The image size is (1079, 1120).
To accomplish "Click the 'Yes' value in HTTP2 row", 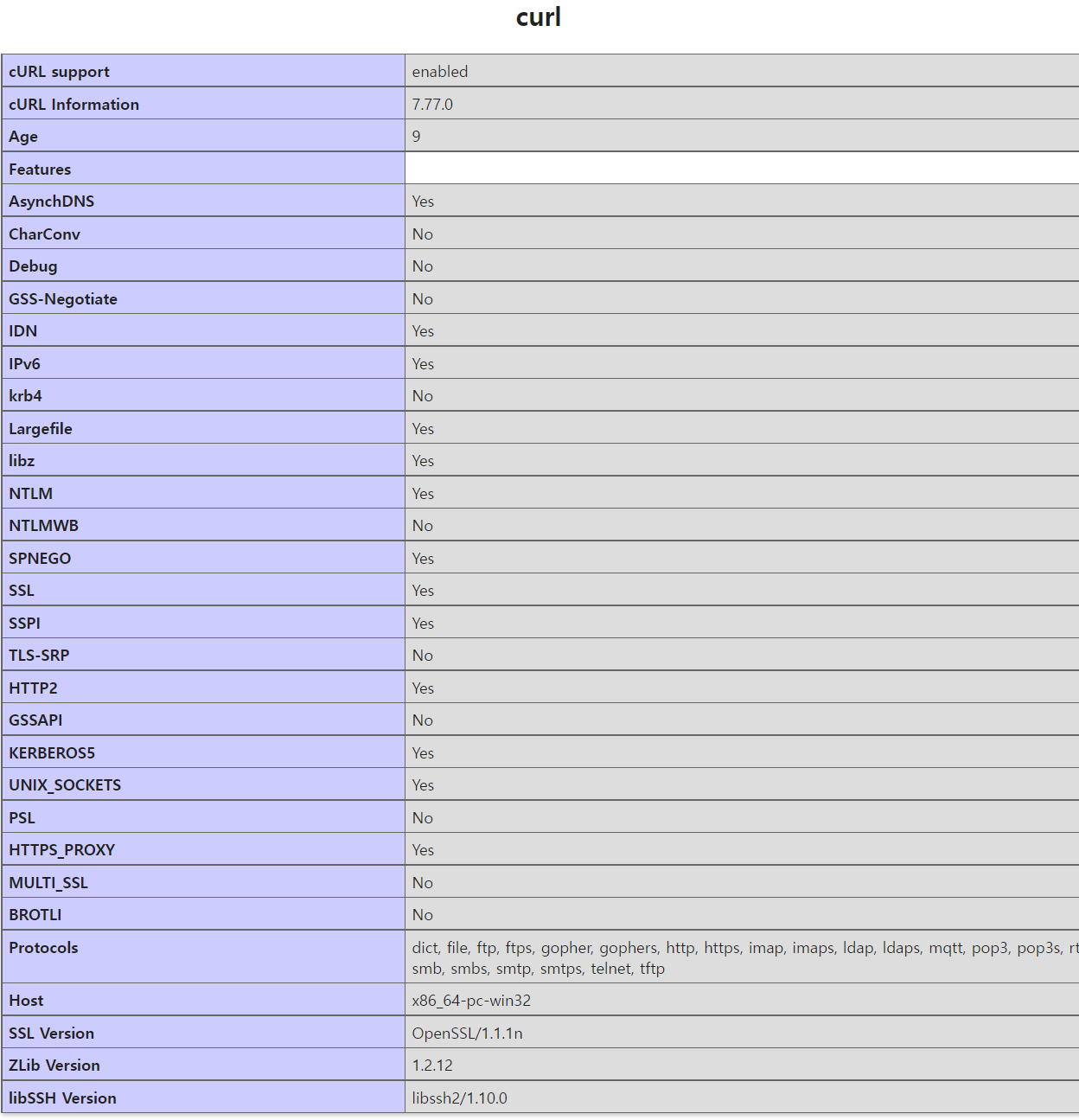I will 423,688.
